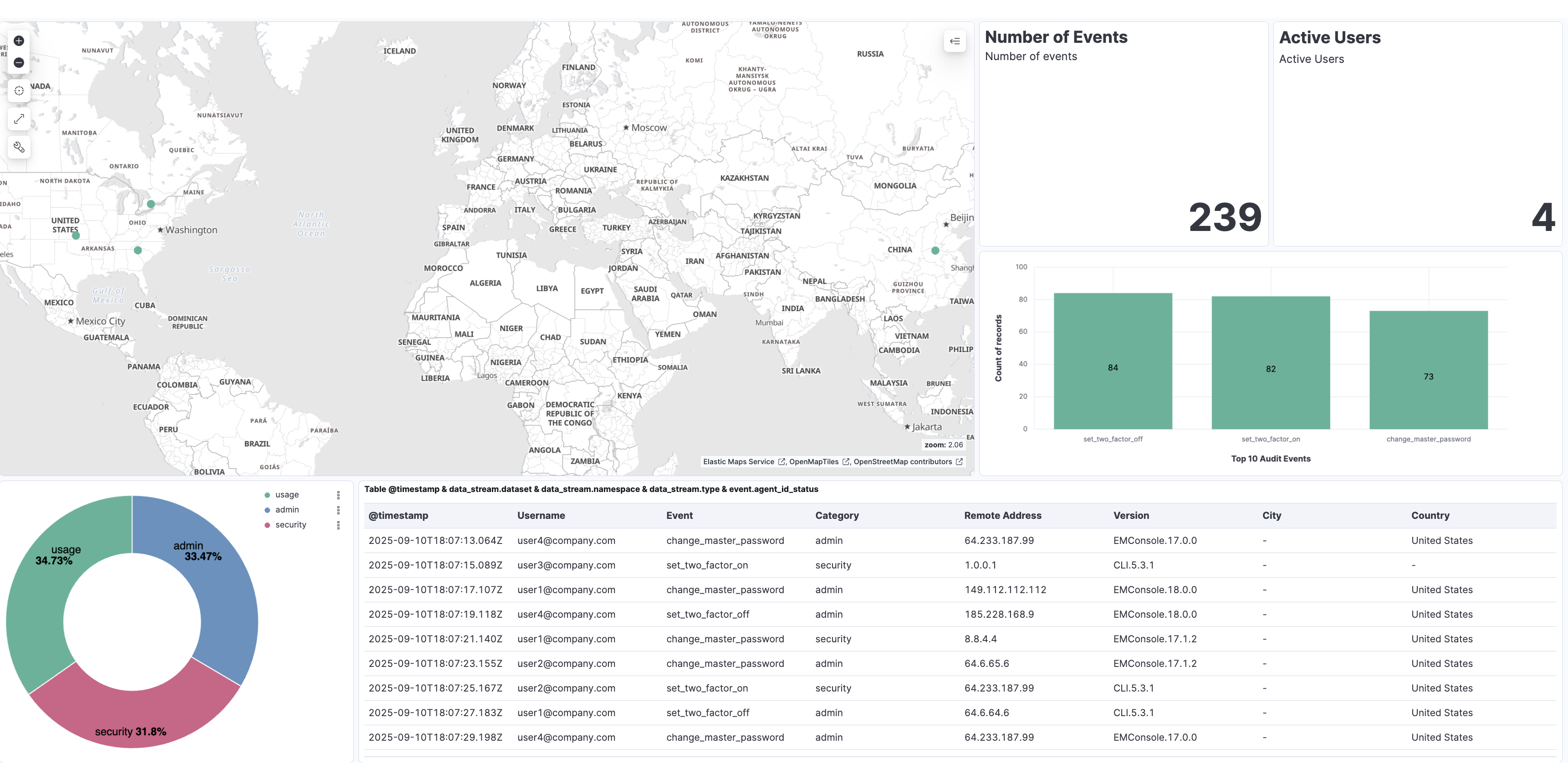The height and width of the screenshot is (784, 1568).
Task: Open the OpenMapTiles attribution link
Action: [x=813, y=462]
